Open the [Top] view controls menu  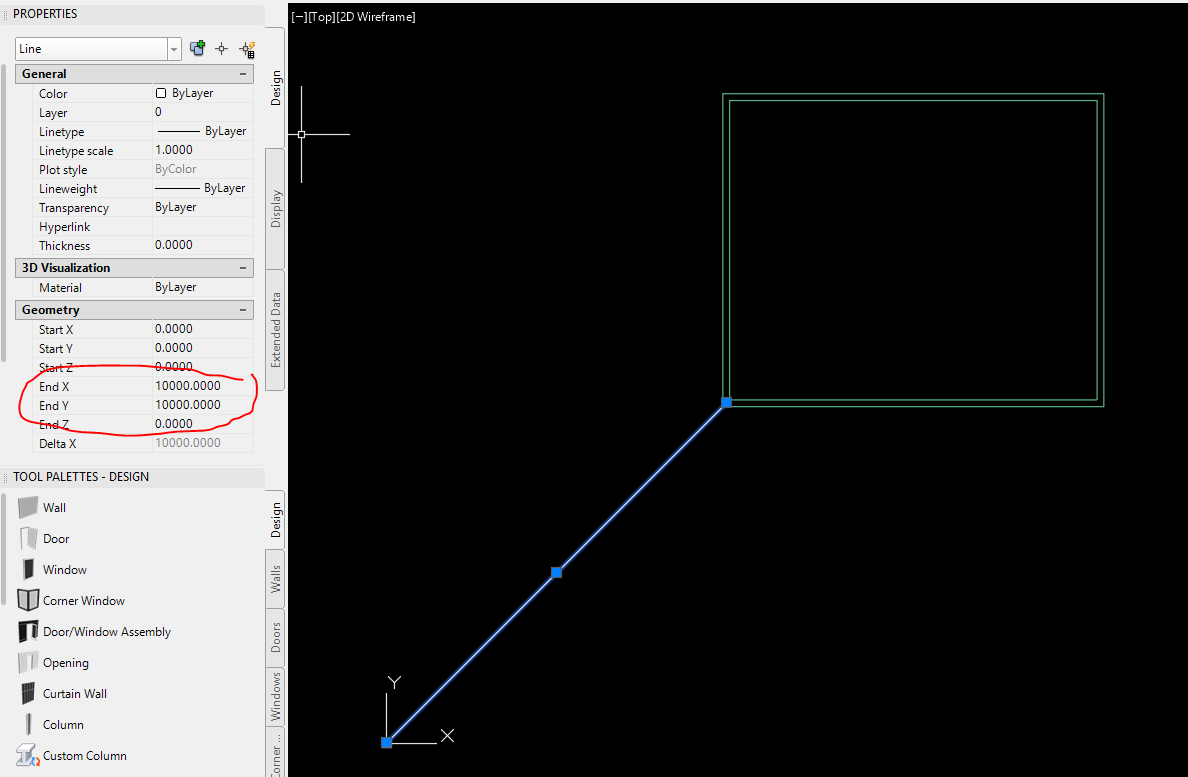322,17
